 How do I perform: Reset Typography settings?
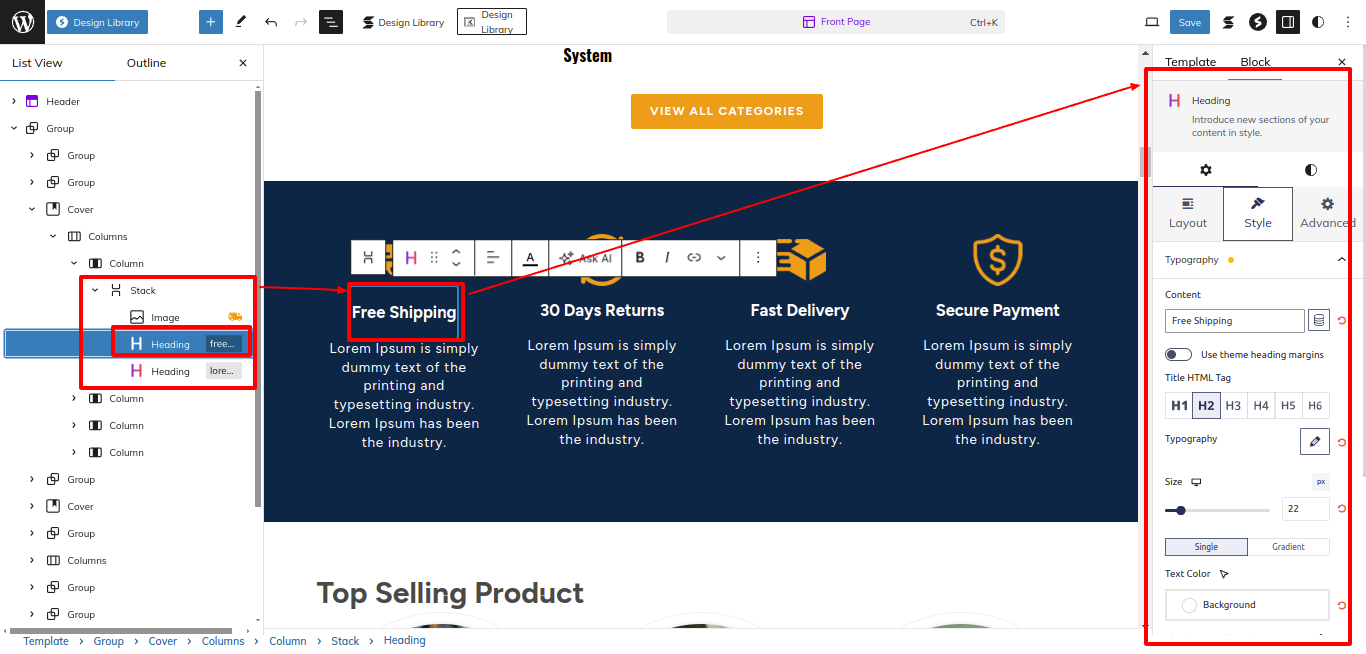pyautogui.click(x=1342, y=442)
